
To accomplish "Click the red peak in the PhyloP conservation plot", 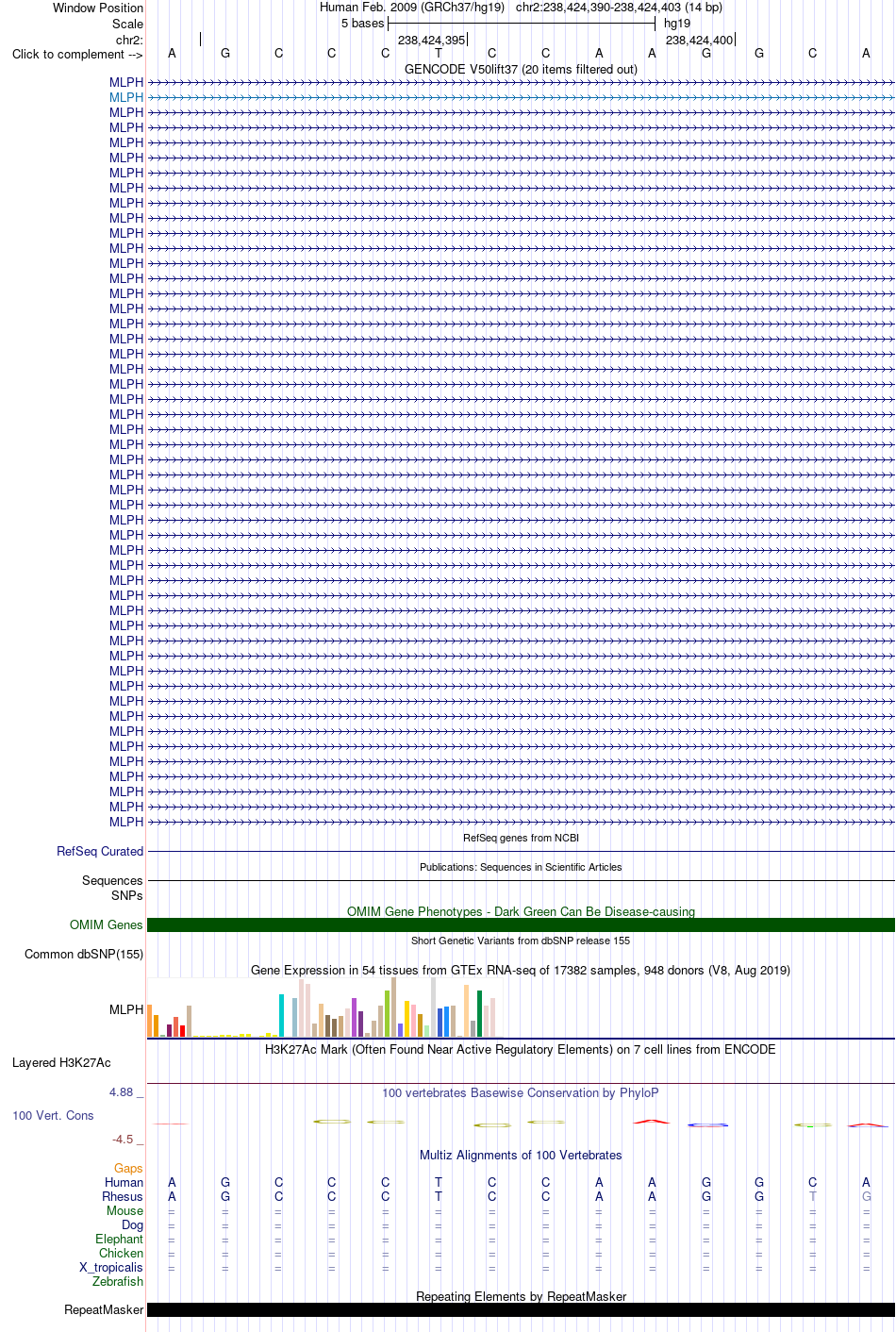I will 652,1121.
